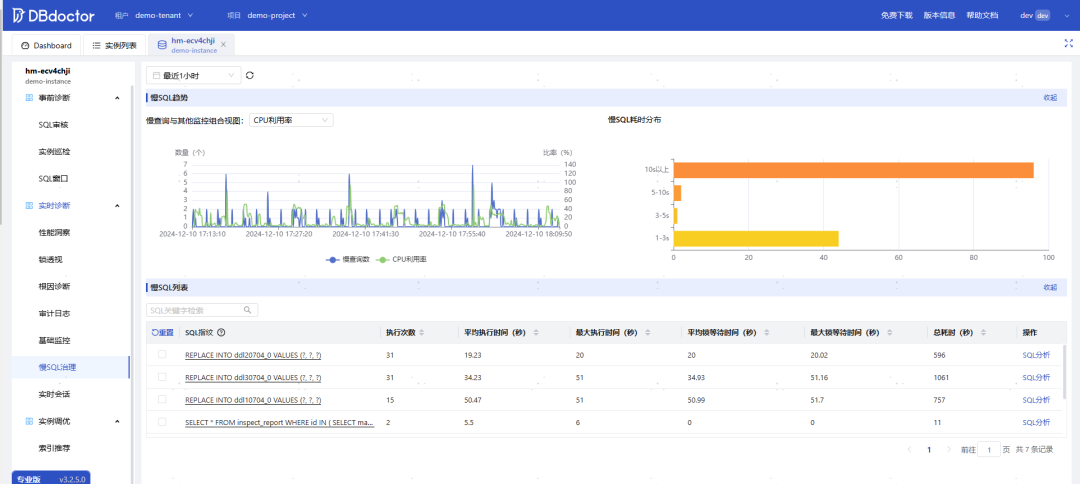This screenshot has width=1080, height=484.
Task: Click the 重置 reset button
Action: pos(163,333)
